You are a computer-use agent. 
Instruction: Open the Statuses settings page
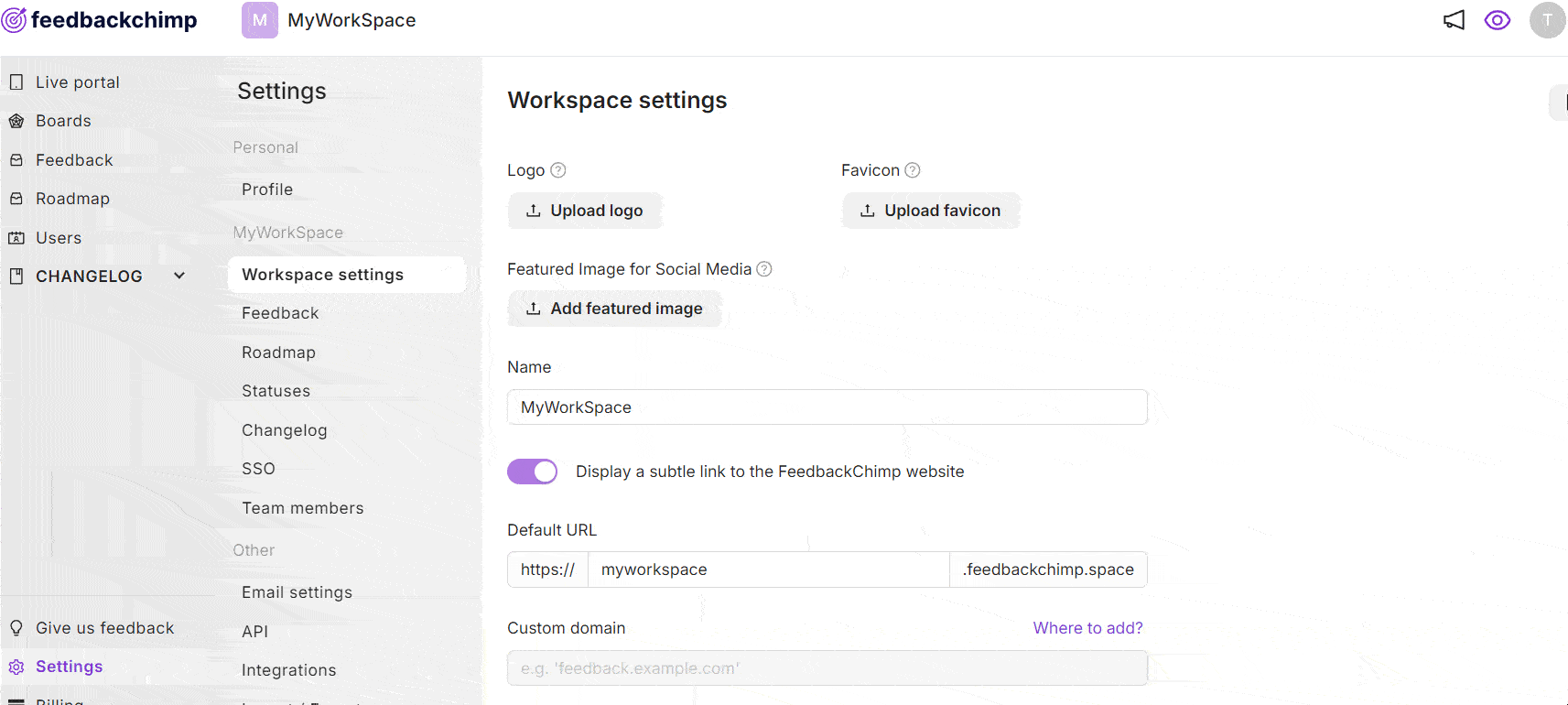(x=276, y=391)
